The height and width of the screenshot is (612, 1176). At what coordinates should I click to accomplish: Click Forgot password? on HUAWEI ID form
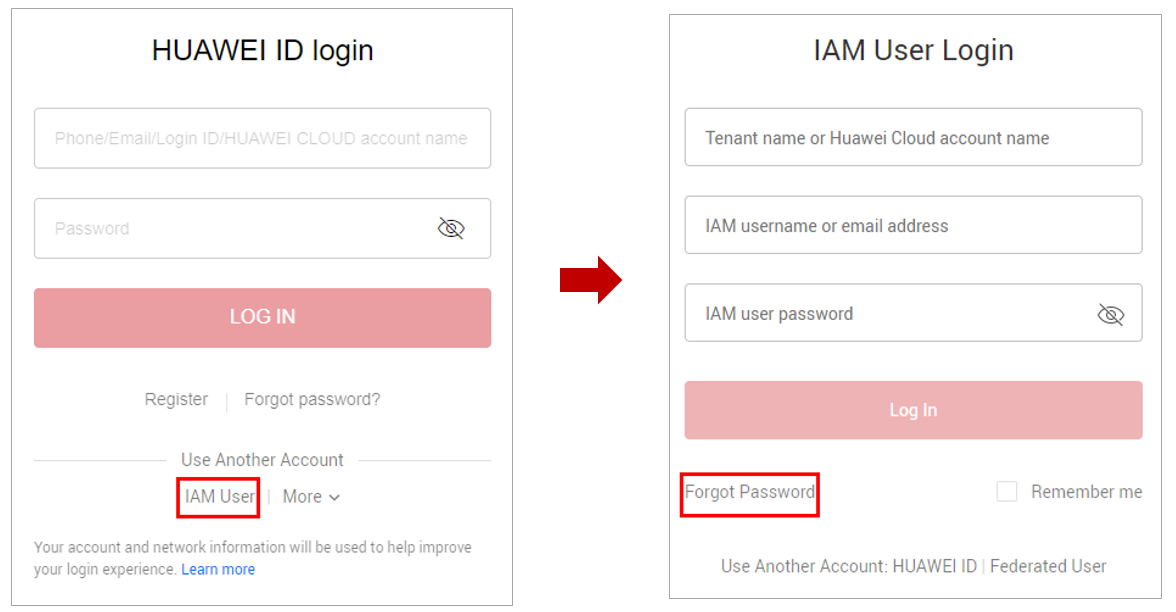click(x=312, y=399)
